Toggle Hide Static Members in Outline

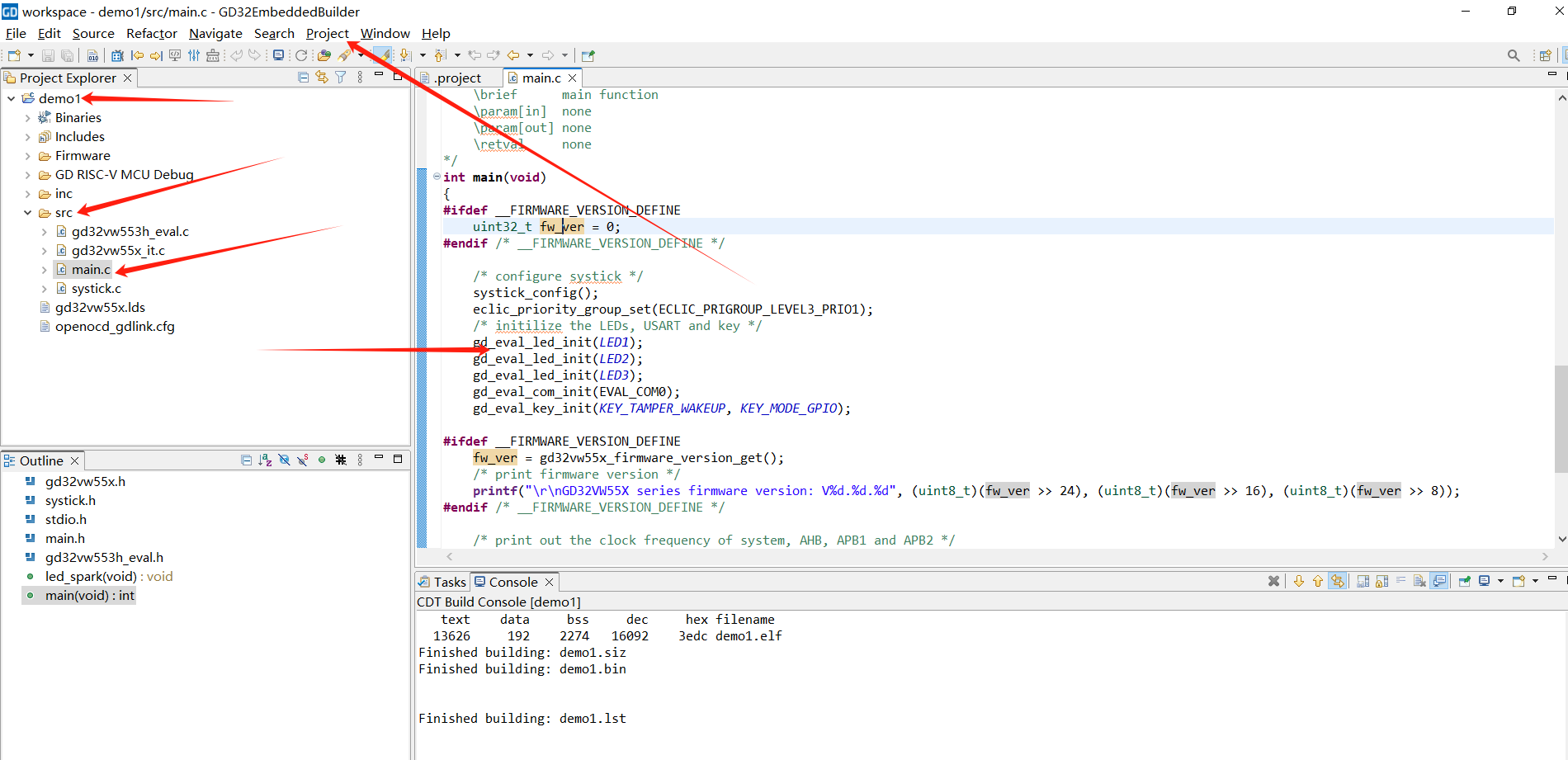[302, 460]
